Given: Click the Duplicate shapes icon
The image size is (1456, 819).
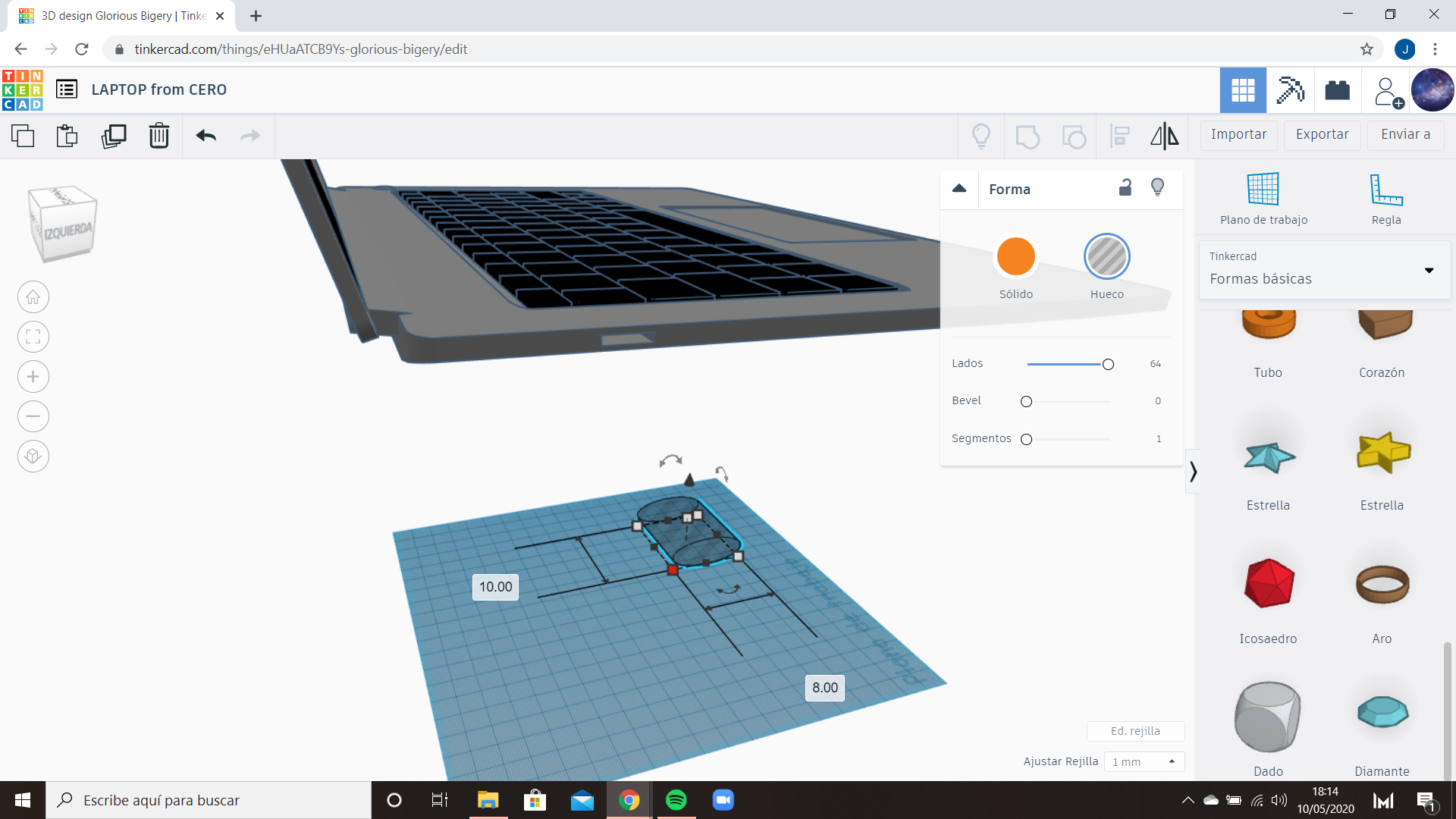Looking at the screenshot, I should point(113,136).
